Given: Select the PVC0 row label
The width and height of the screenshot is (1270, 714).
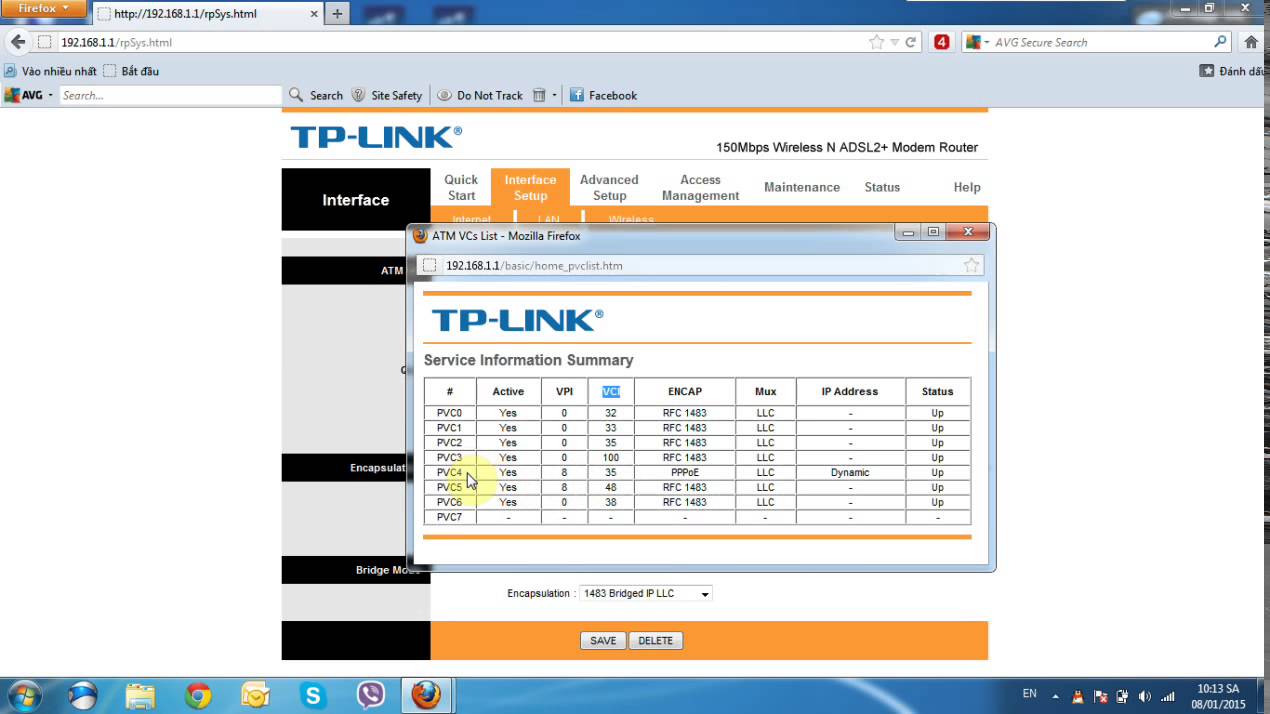Looking at the screenshot, I should coord(450,413).
